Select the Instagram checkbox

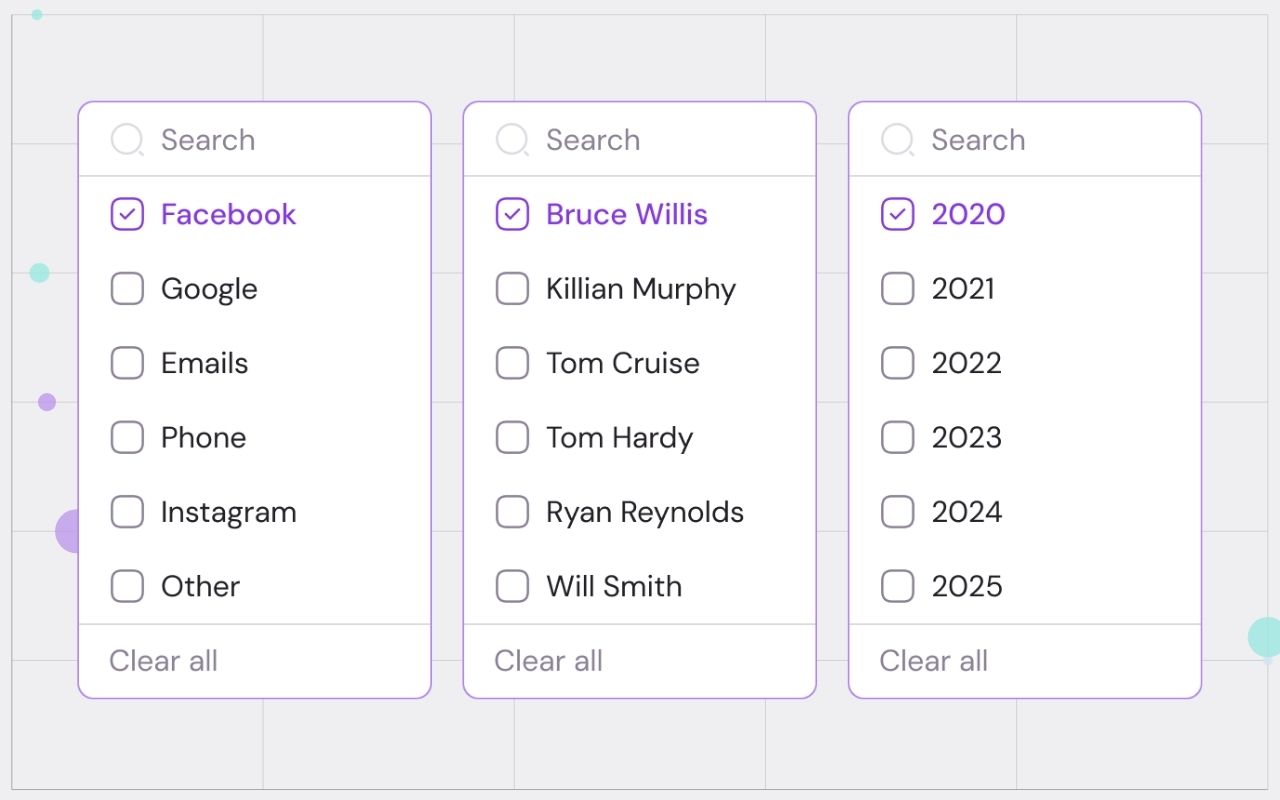click(x=127, y=512)
